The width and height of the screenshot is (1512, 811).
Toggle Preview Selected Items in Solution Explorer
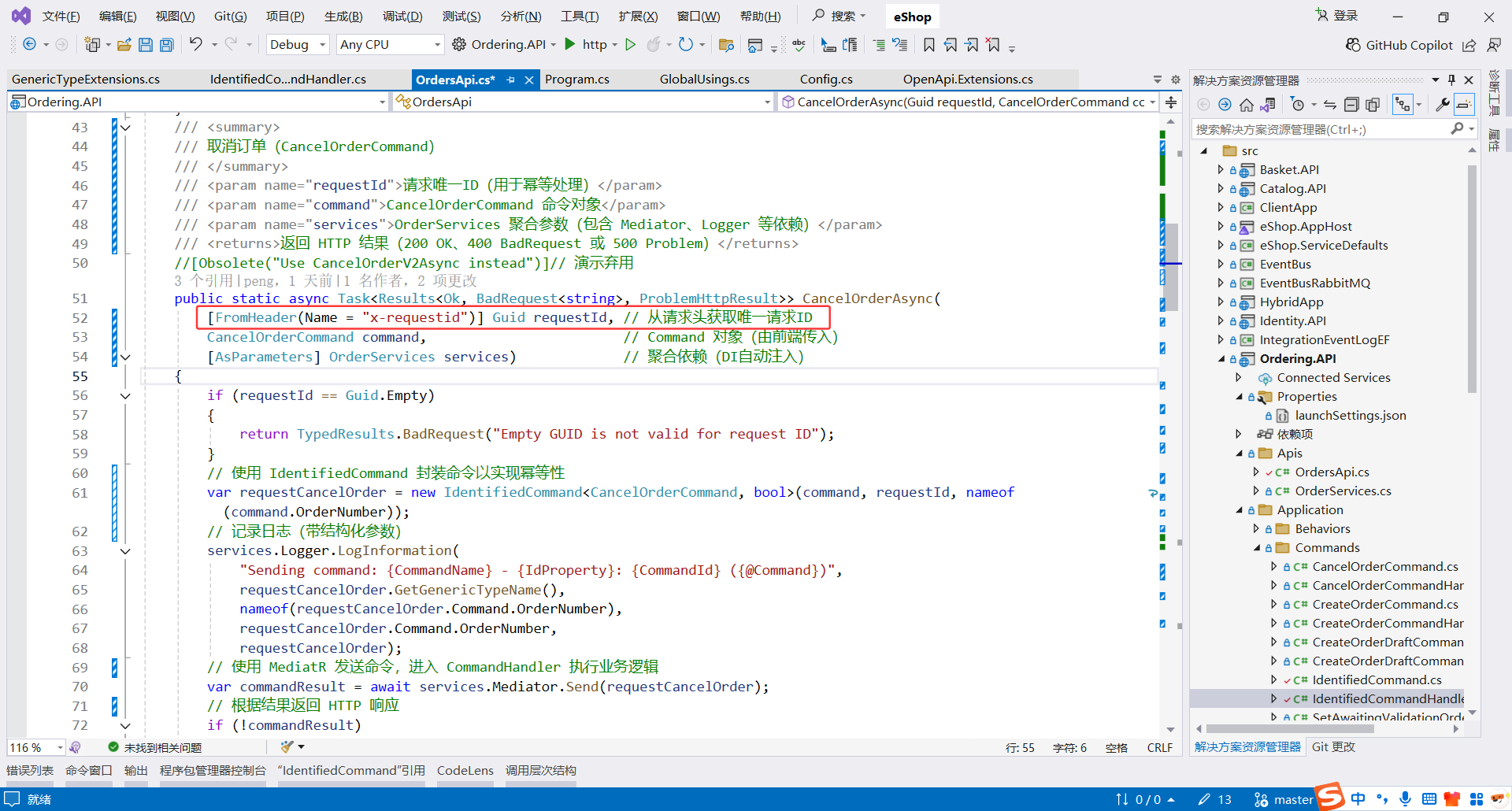click(x=1463, y=103)
